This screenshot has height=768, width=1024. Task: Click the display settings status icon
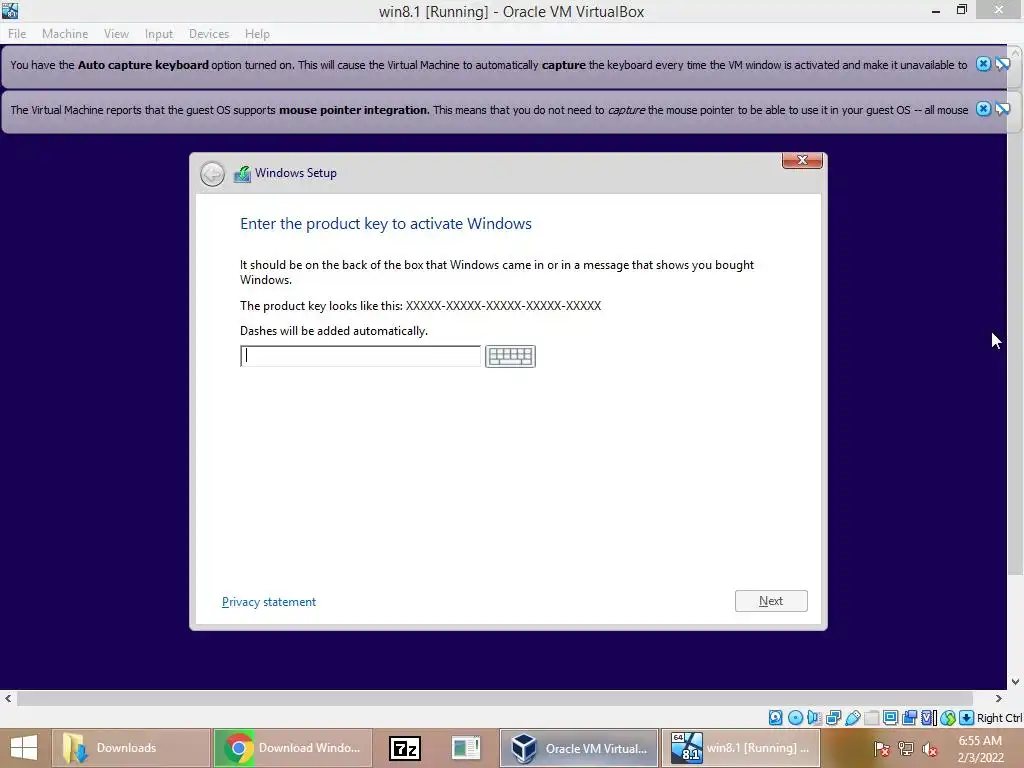point(890,718)
